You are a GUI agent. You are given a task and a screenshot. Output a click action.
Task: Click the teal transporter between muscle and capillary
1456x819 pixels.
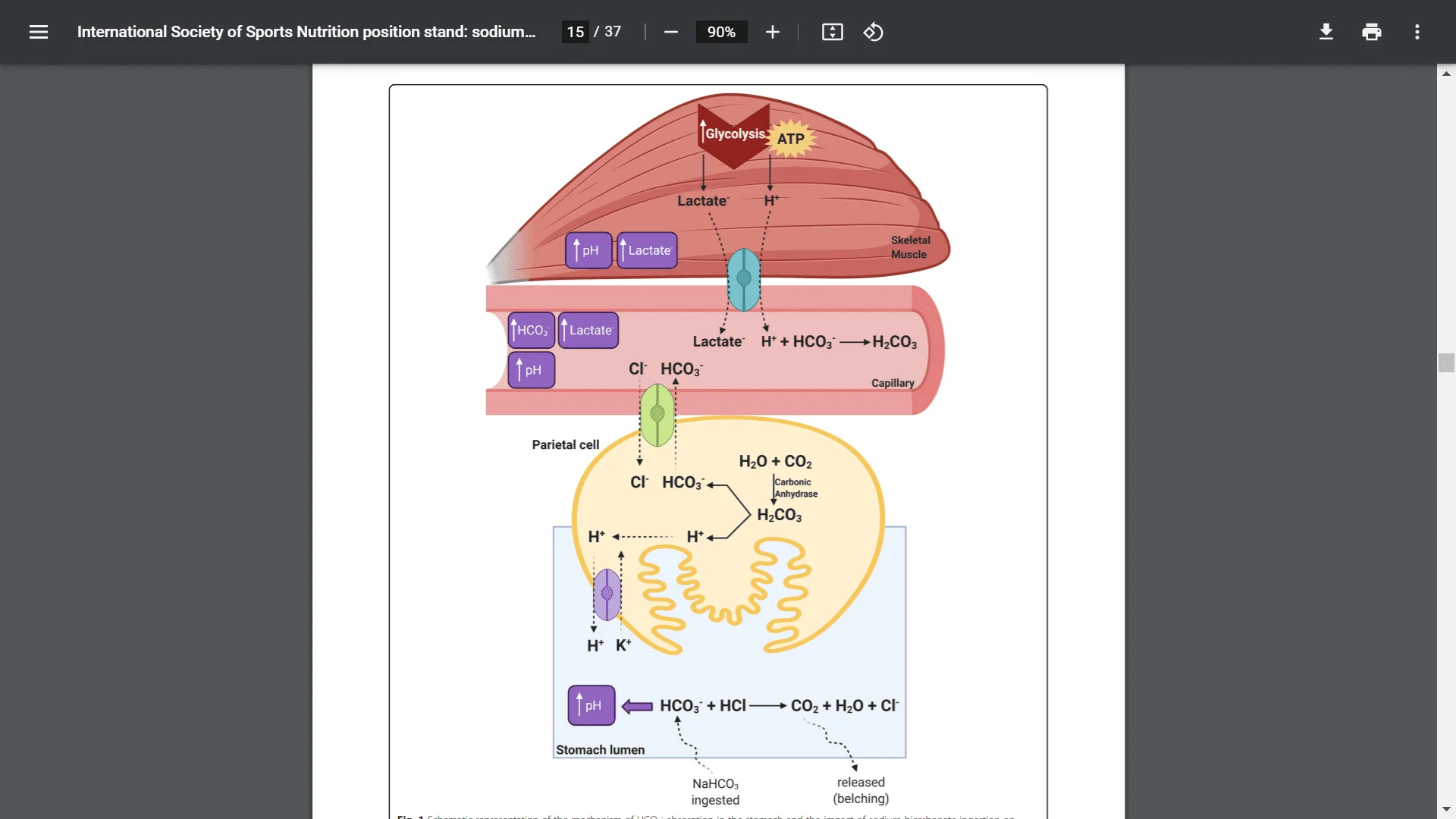click(744, 279)
